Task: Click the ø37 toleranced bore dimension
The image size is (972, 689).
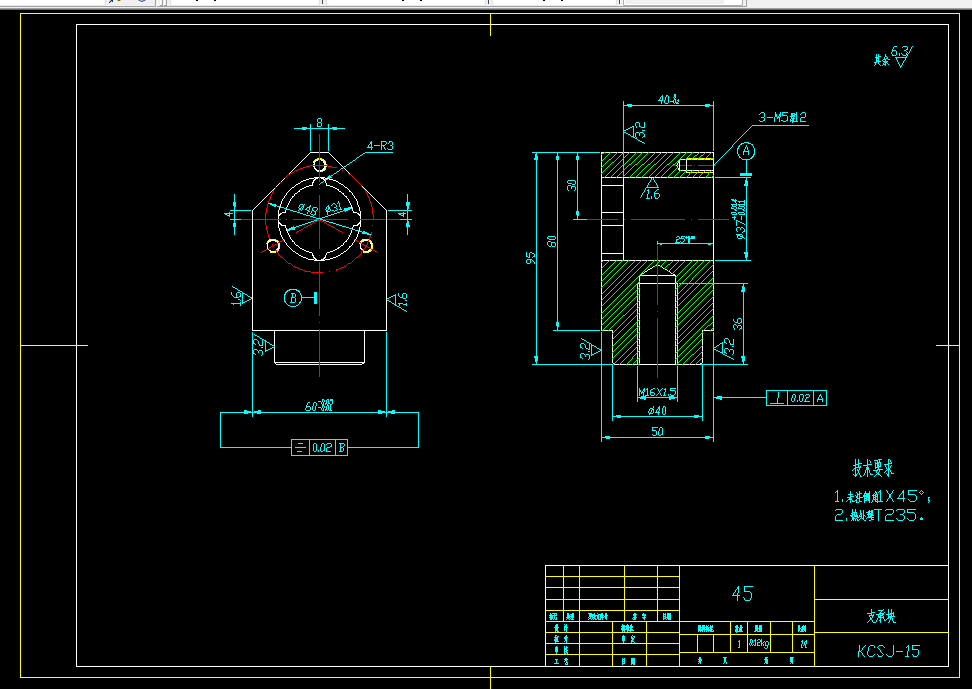Action: 740,219
